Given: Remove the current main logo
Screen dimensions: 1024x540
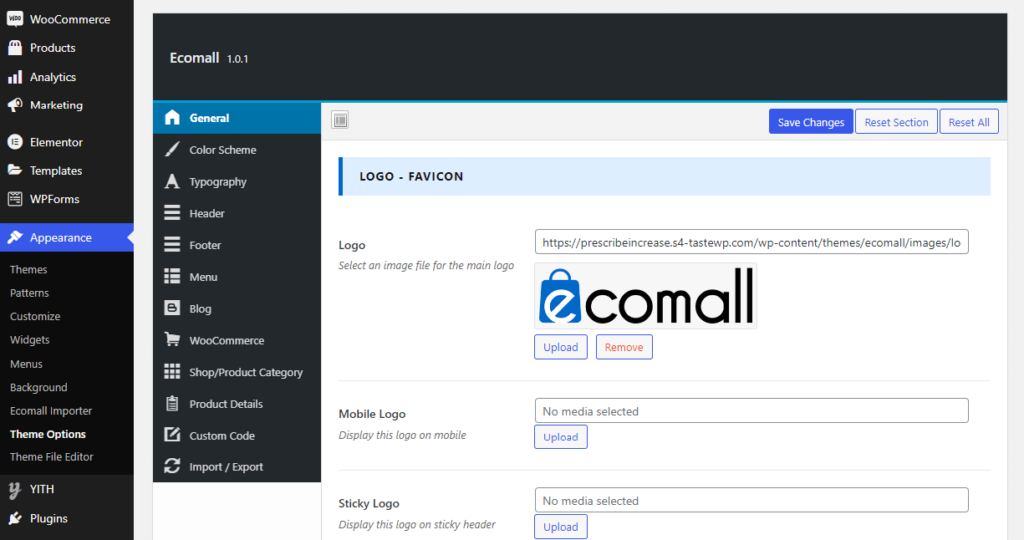Looking at the screenshot, I should 624,347.
